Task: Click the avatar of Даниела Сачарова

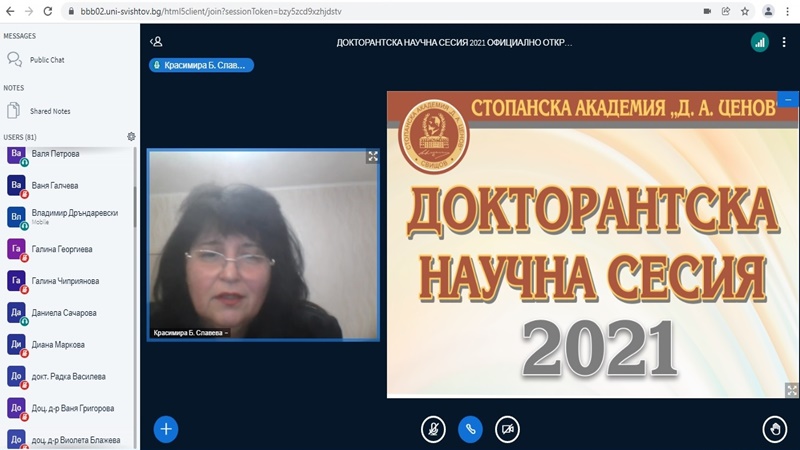Action: pyautogui.click(x=16, y=313)
